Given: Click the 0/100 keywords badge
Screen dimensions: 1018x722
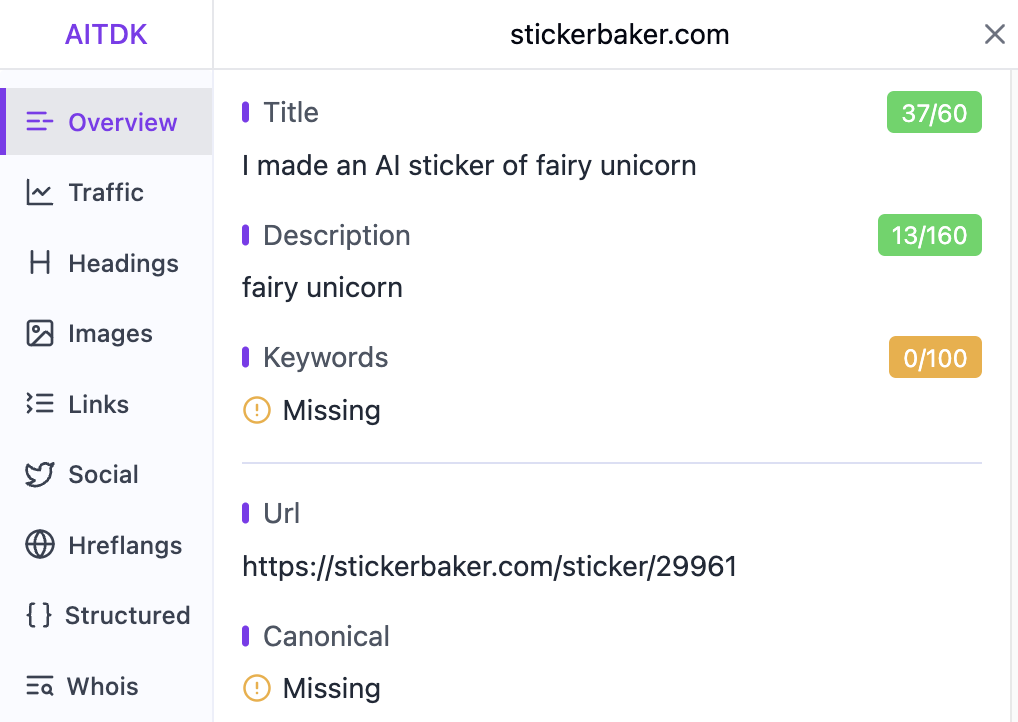Looking at the screenshot, I should pos(935,358).
